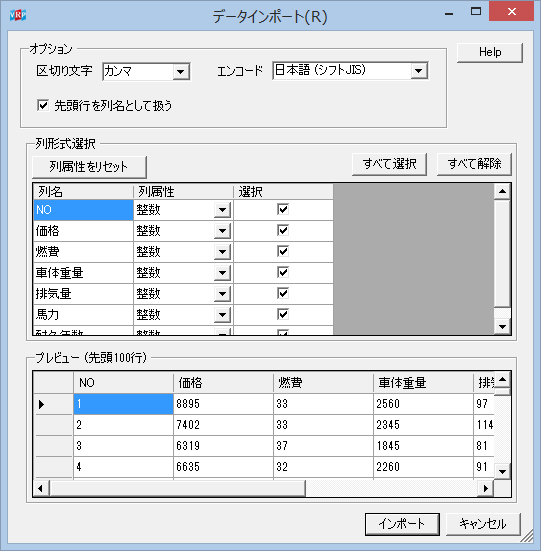The image size is (541, 551).
Task: Click すべて解除 button
Action: click(474, 164)
